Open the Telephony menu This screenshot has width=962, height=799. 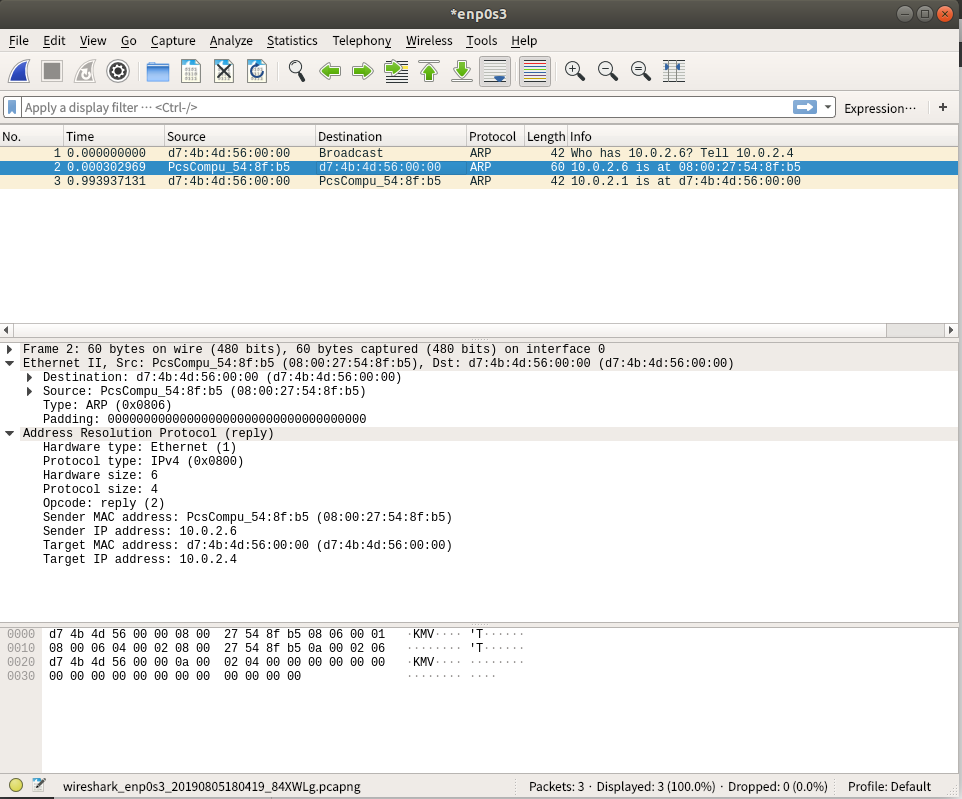coord(361,41)
